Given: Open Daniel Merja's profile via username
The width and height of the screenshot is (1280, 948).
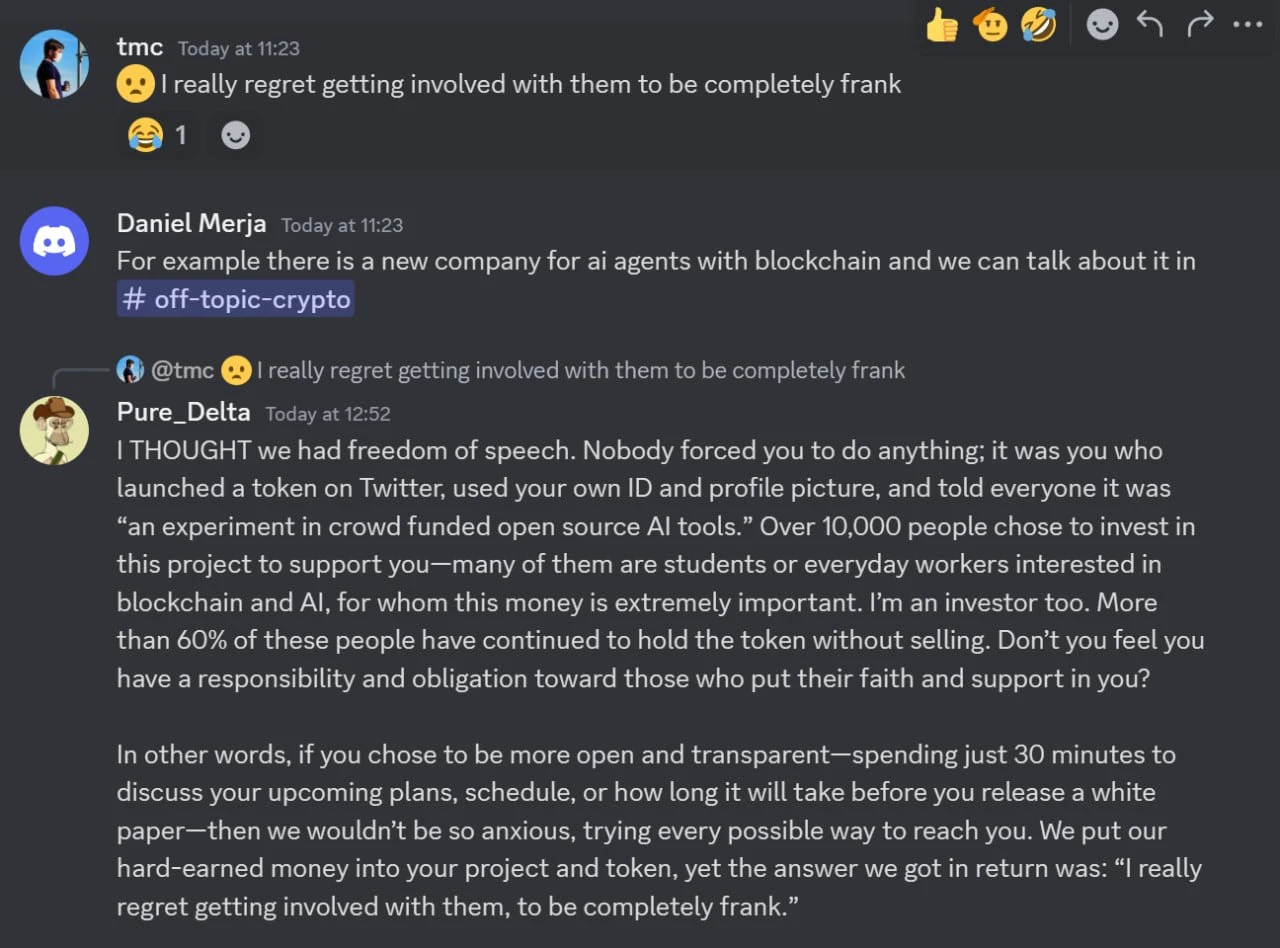Looking at the screenshot, I should pyautogui.click(x=191, y=223).
